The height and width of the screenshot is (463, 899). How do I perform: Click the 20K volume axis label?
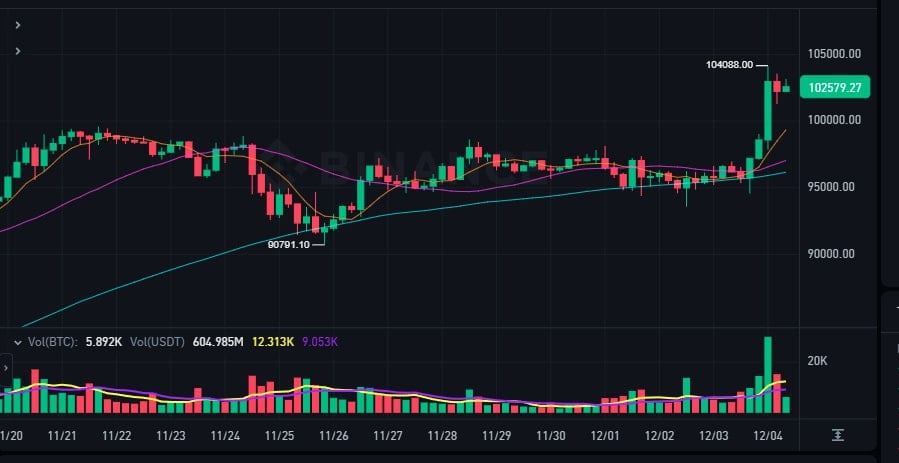coord(819,361)
